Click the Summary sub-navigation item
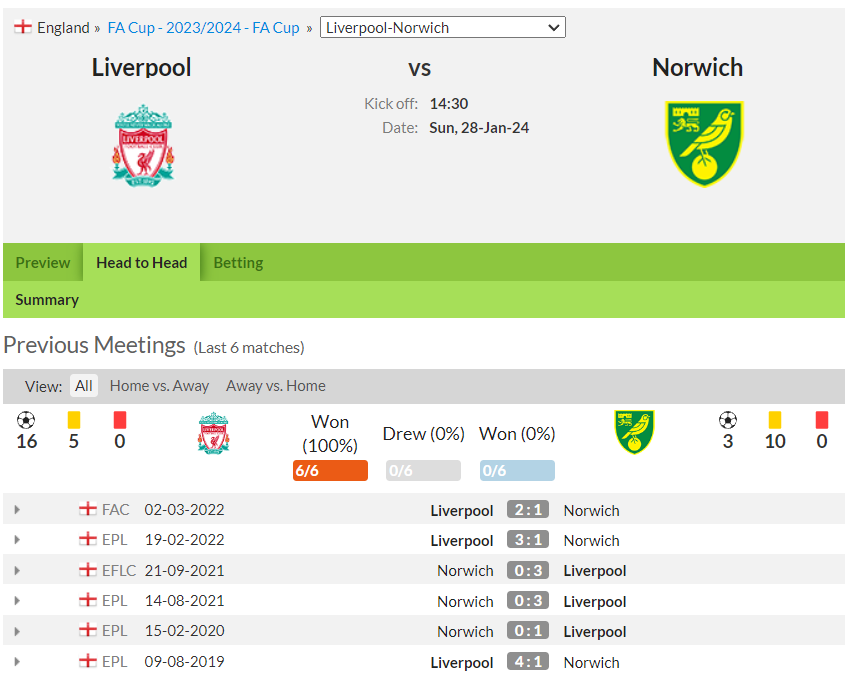This screenshot has width=848, height=686. (x=47, y=300)
